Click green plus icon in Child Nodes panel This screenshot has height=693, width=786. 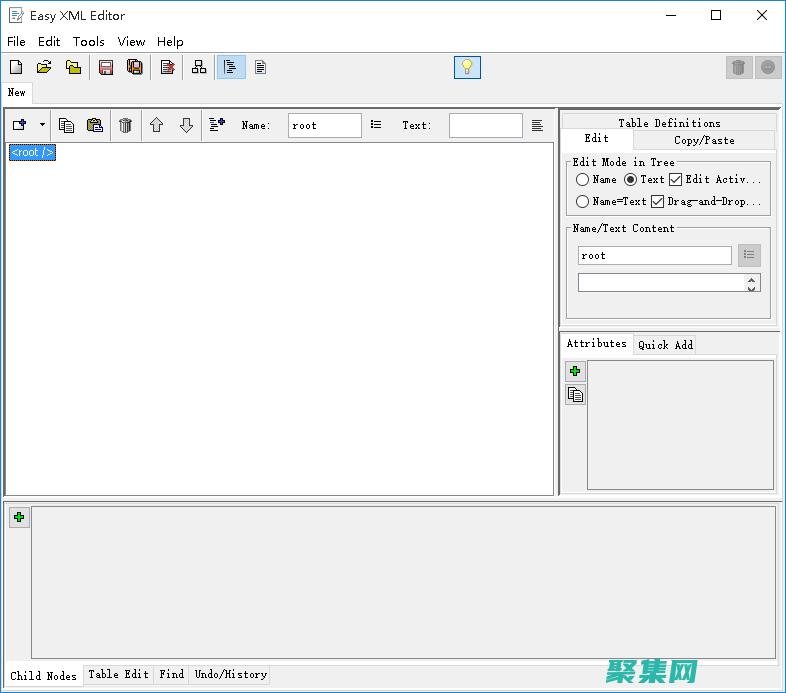[19, 517]
